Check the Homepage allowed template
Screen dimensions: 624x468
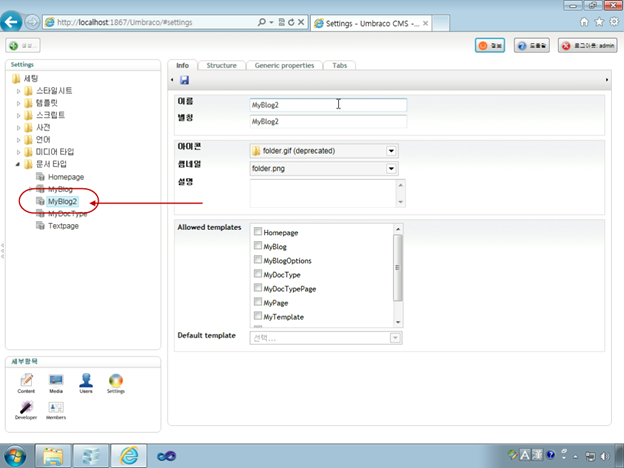click(258, 232)
